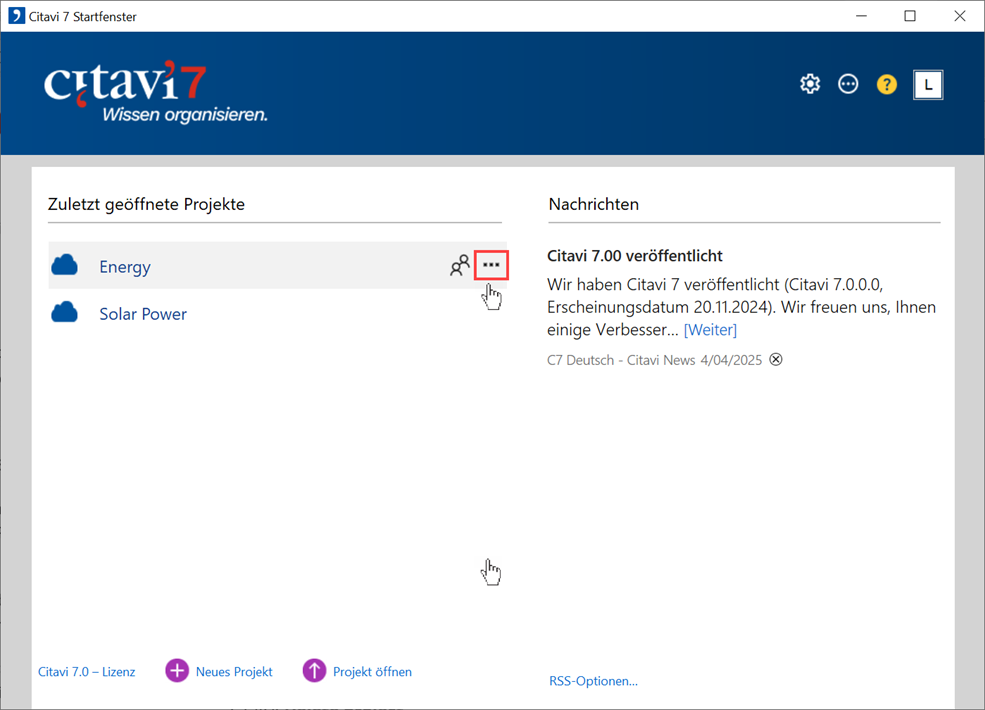Viewport: 985px width, 710px height.
Task: Click the purple plus icon for Neues Projekt
Action: [x=177, y=670]
